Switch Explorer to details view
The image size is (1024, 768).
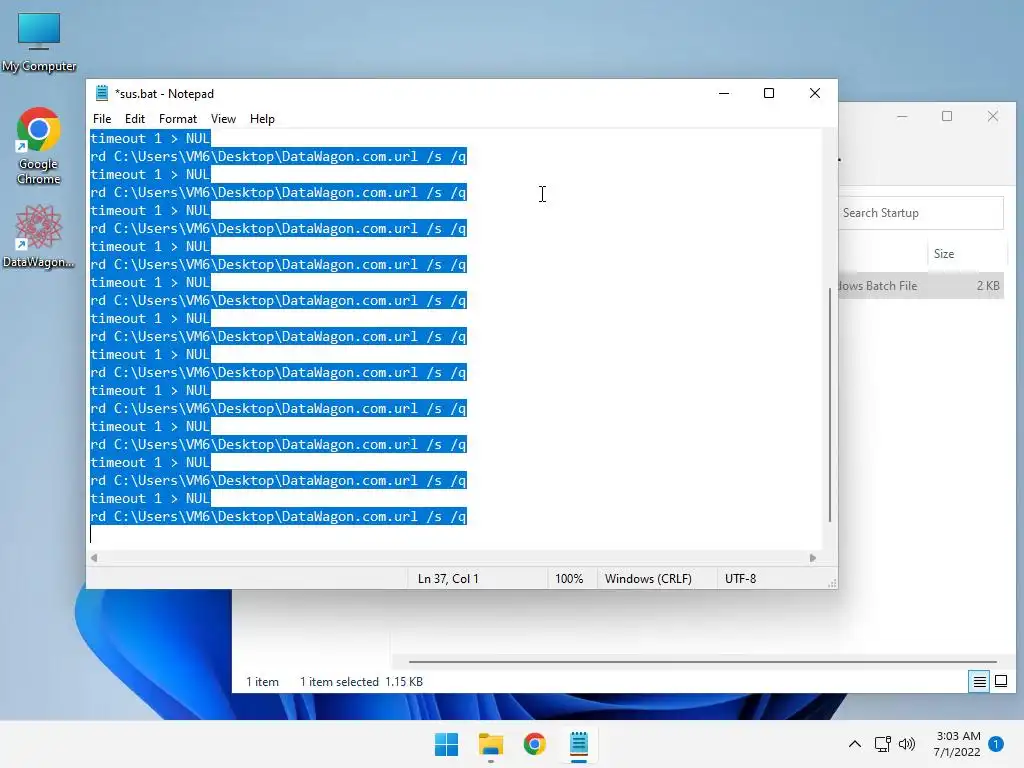click(x=979, y=682)
